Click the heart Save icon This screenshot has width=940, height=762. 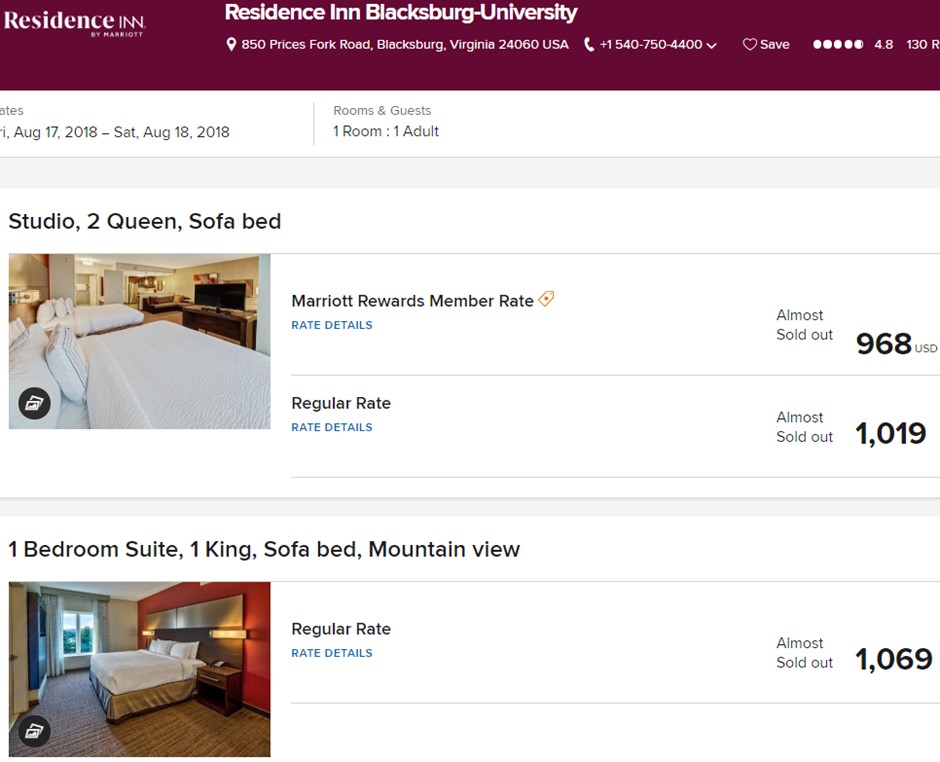[x=749, y=45]
